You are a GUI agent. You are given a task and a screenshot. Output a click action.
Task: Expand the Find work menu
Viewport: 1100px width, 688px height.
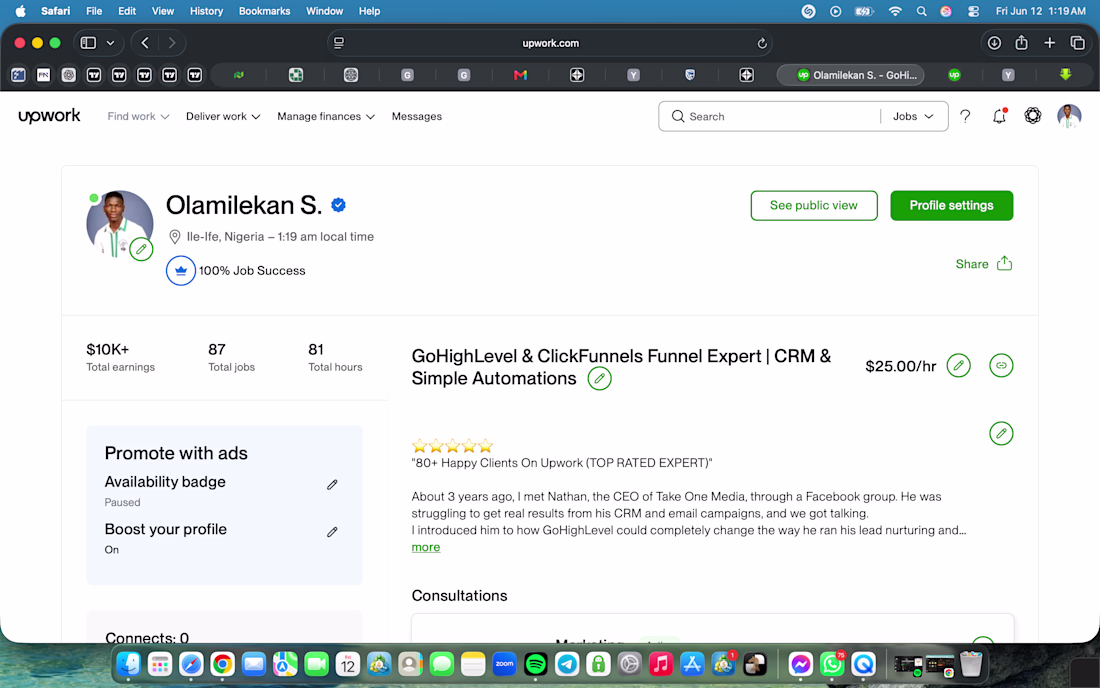[x=138, y=116]
